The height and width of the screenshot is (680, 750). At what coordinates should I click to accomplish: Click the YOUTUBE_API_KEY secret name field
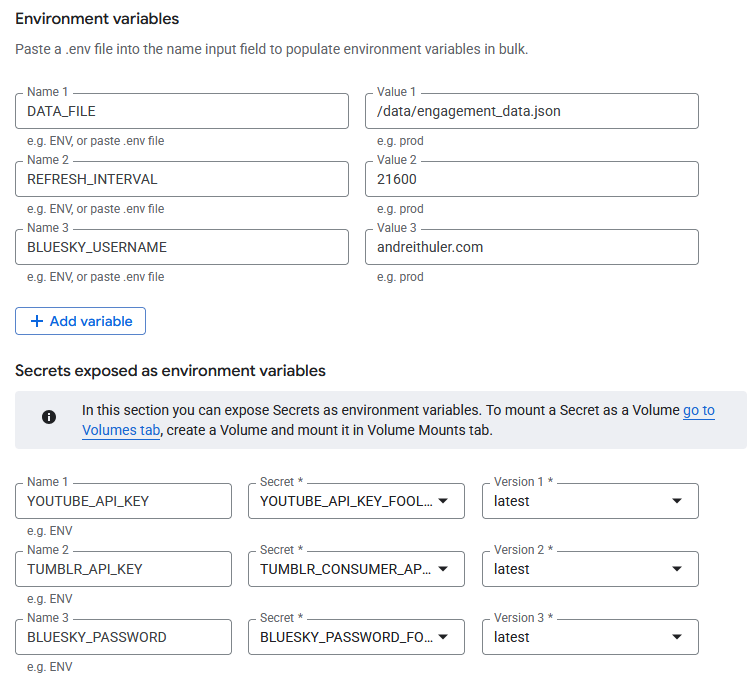(123, 501)
